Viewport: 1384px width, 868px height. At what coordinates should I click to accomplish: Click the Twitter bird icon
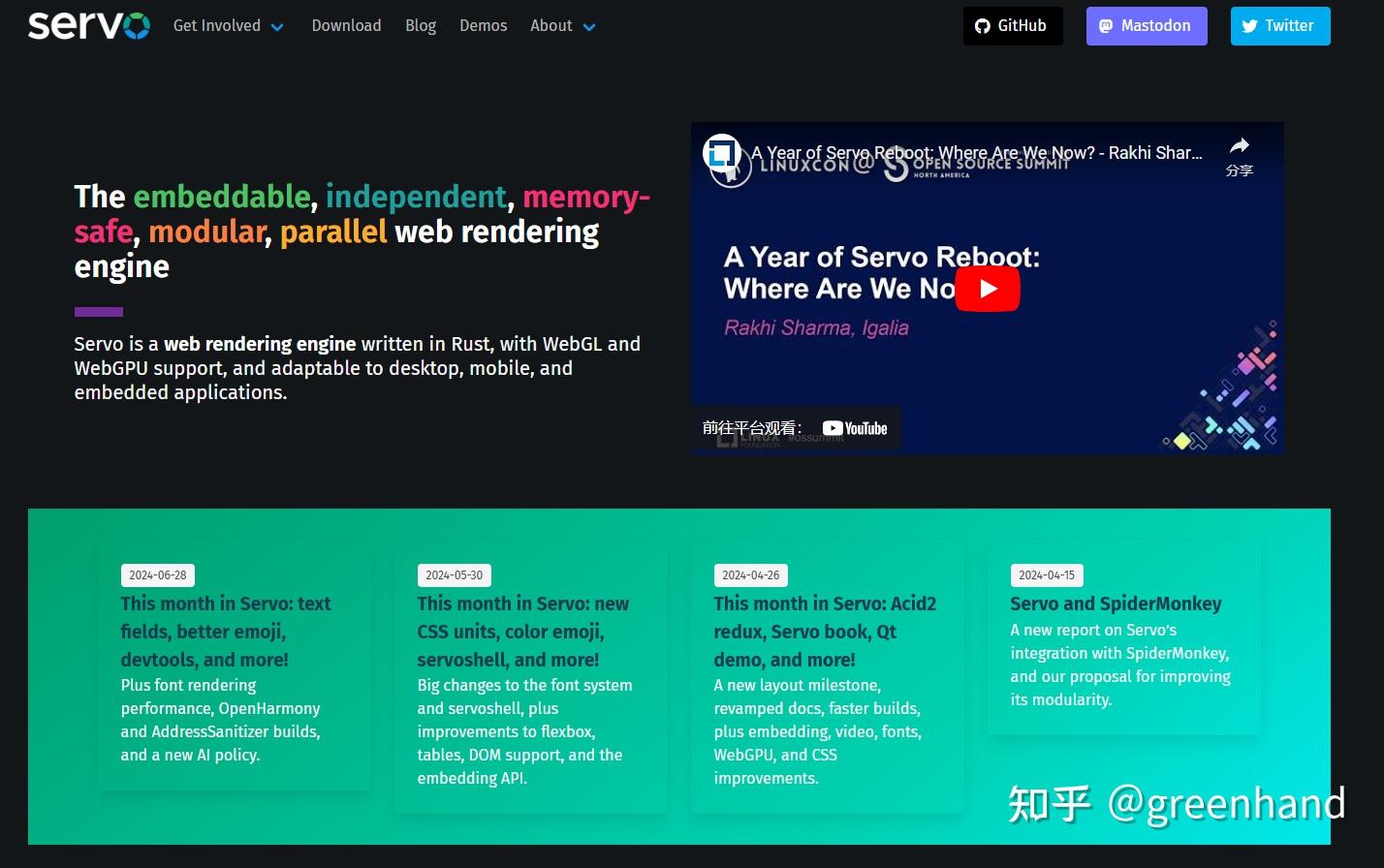1249,26
